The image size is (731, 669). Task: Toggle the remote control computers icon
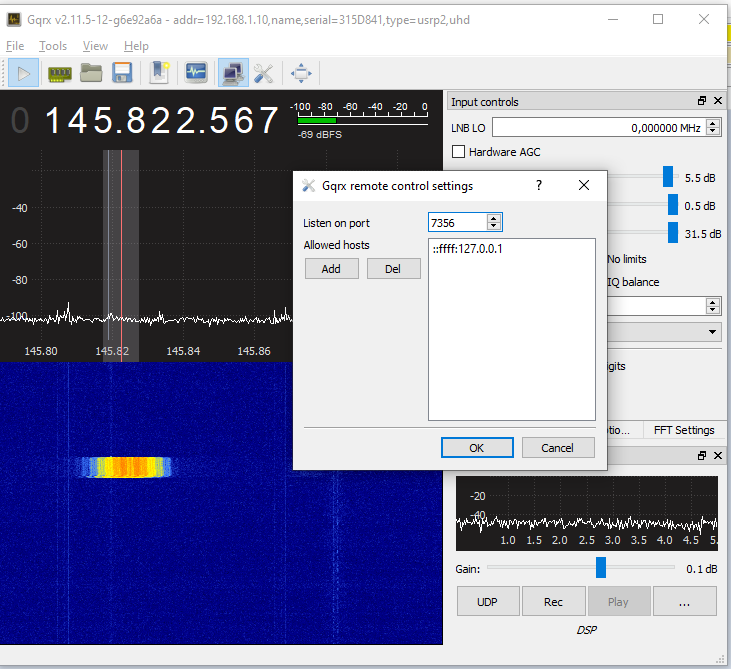point(233,73)
